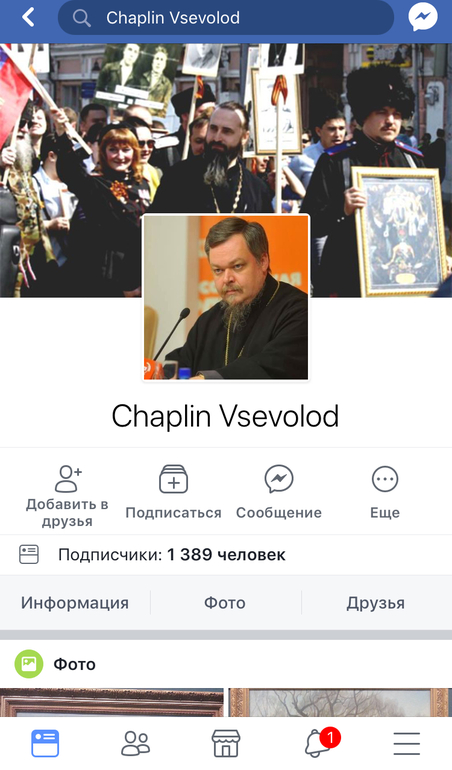This screenshot has height=770, width=452.
Task: Open Marketplace icon in bottom bar
Action: point(226,743)
